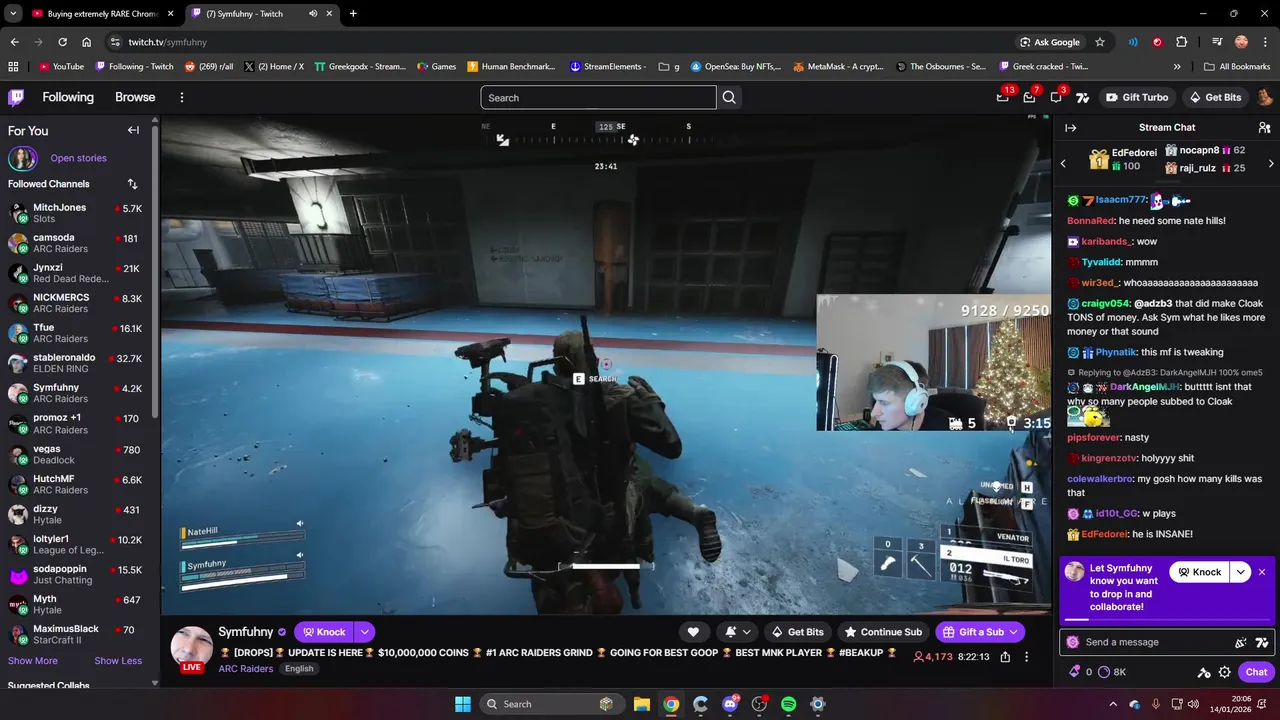Show hidden system tray icons
The width and height of the screenshot is (1280, 720).
point(1114,704)
